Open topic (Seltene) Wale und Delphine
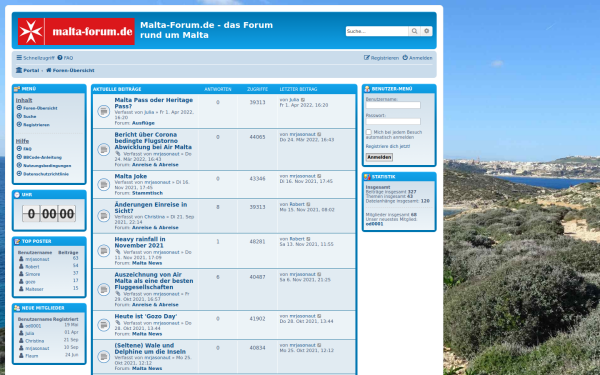This screenshot has height=375, width=600. click(x=150, y=349)
